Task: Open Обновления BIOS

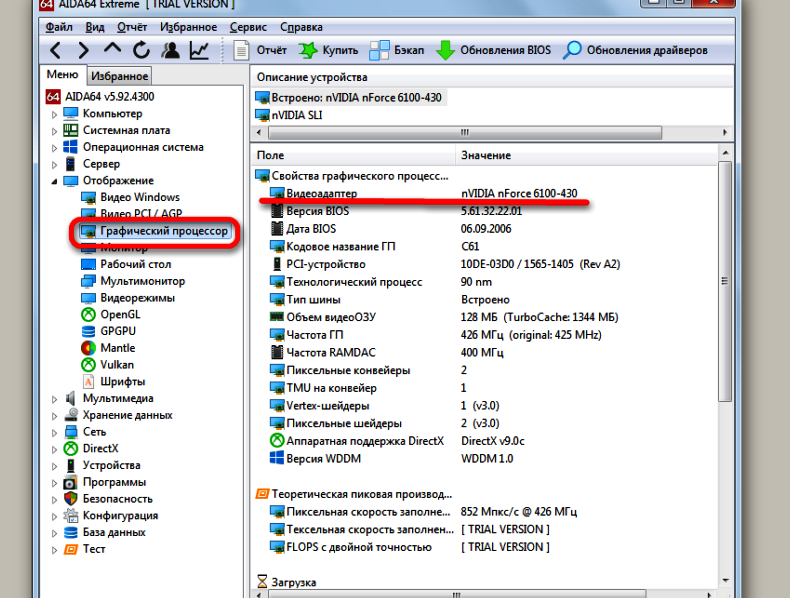Action: click(493, 50)
